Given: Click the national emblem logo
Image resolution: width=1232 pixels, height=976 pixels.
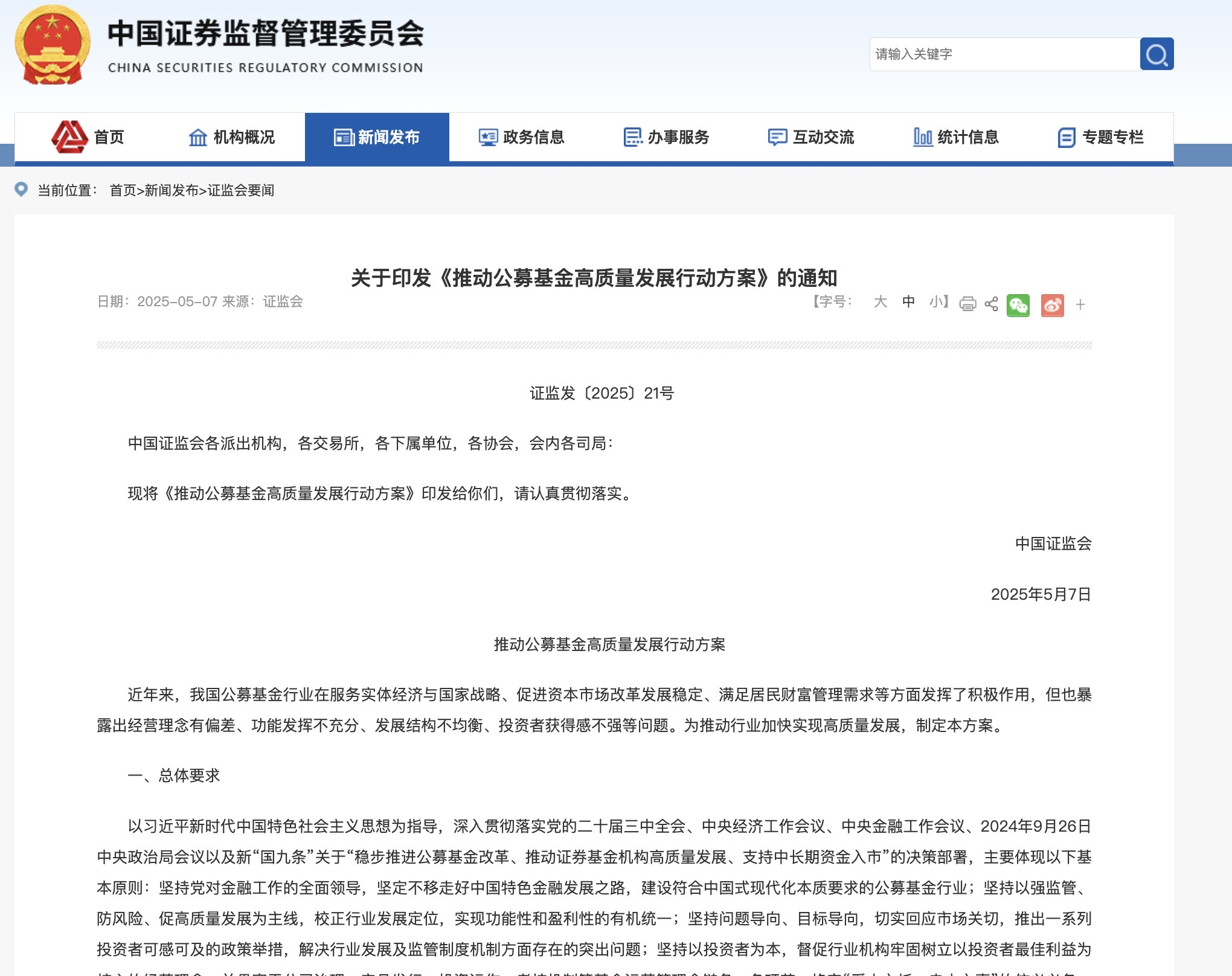Looking at the screenshot, I should click(x=53, y=45).
